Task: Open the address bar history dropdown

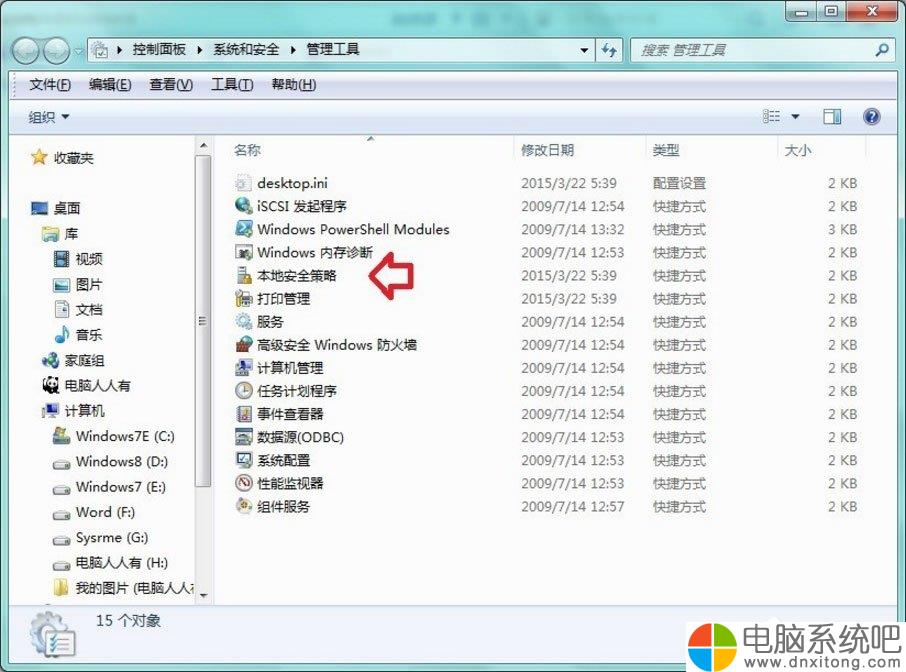Action: click(x=584, y=50)
